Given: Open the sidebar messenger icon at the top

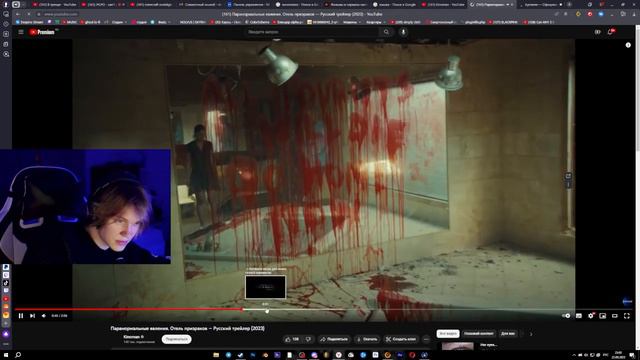Looking at the screenshot, I should 6,14.
